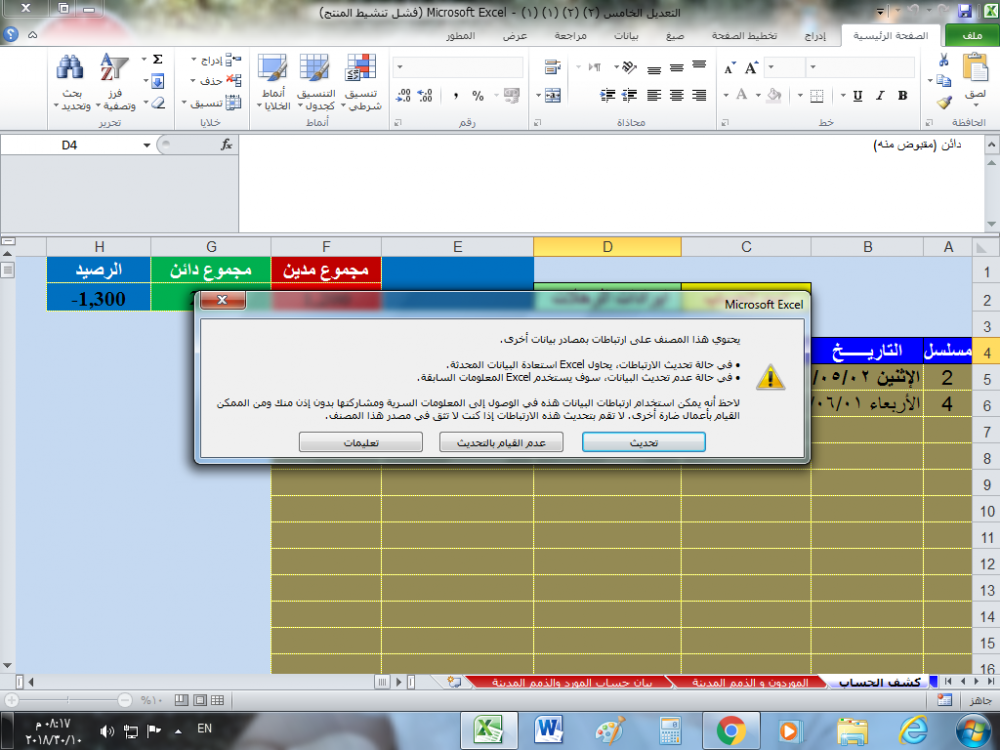Click the Borders icon in font group
This screenshot has width=1000, height=750.
[x=816, y=96]
